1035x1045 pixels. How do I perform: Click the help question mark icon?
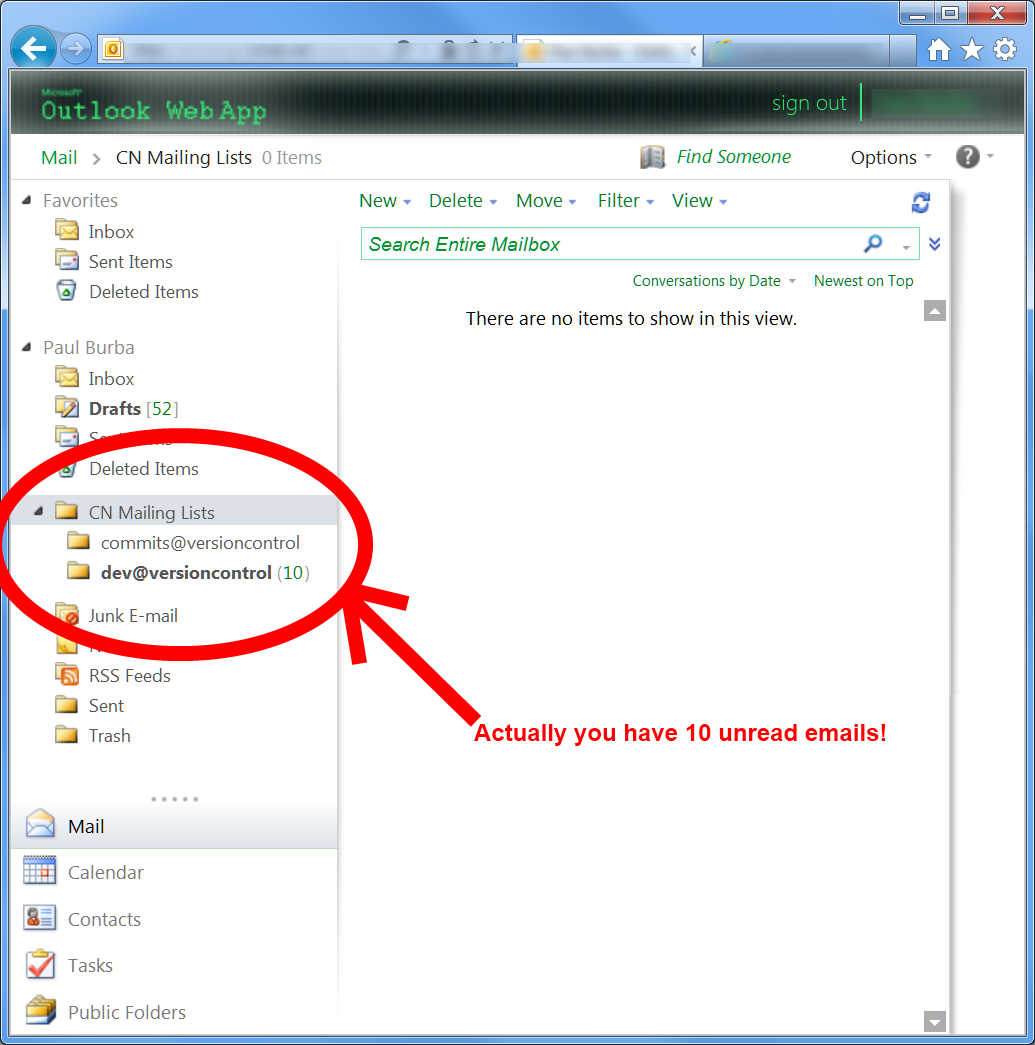point(968,157)
